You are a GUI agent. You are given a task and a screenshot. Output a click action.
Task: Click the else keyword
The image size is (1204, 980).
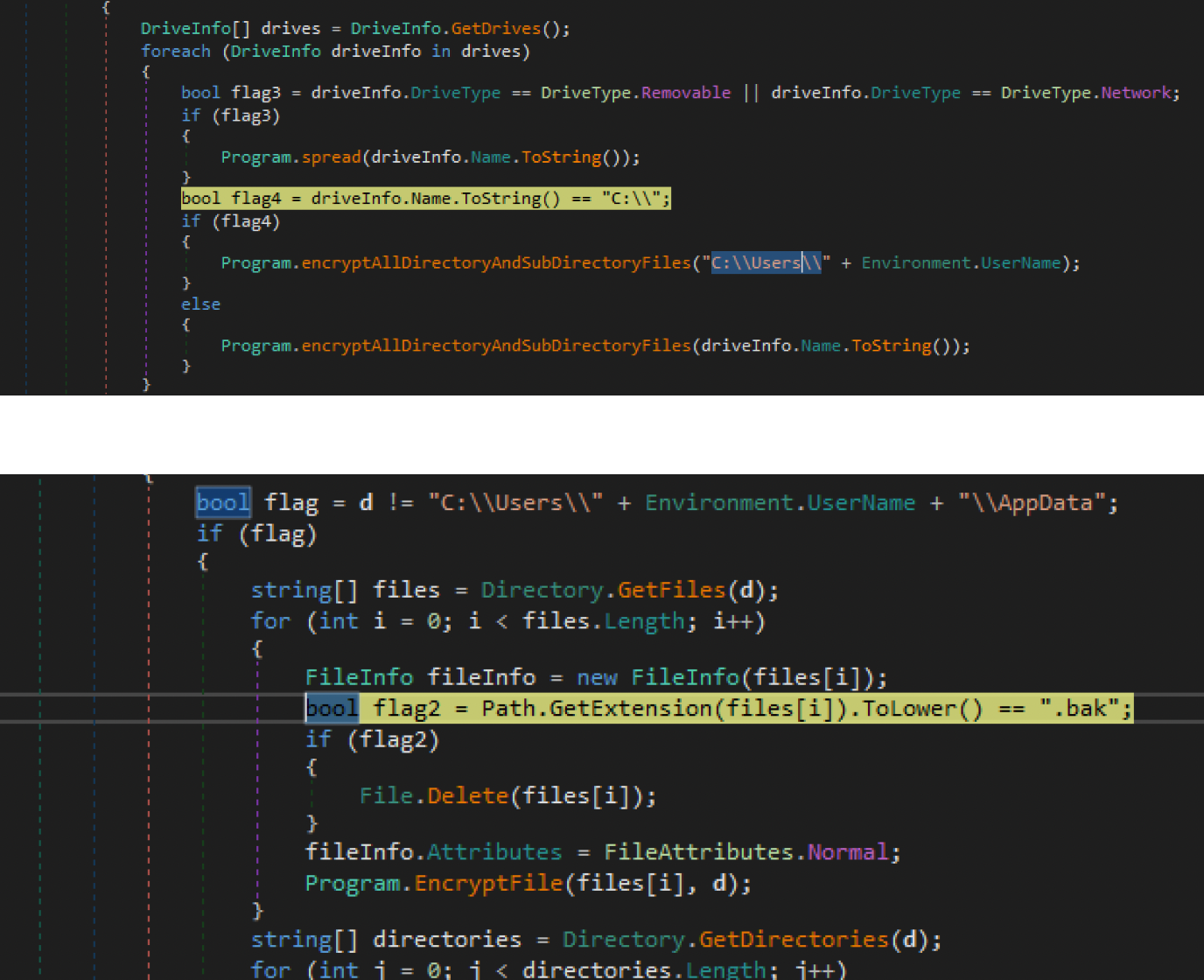pos(201,304)
